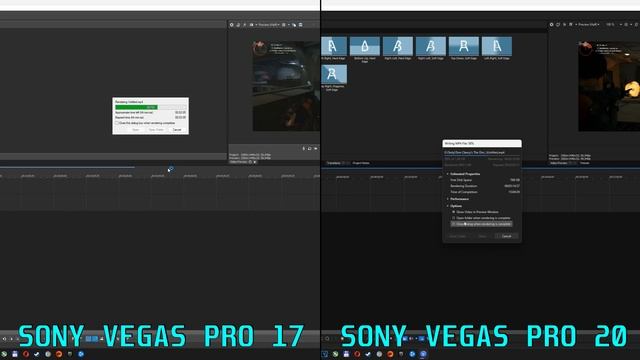Screen dimensions: 640x360
Task: Click Time of Completion row in render dialog
Action: (484, 192)
